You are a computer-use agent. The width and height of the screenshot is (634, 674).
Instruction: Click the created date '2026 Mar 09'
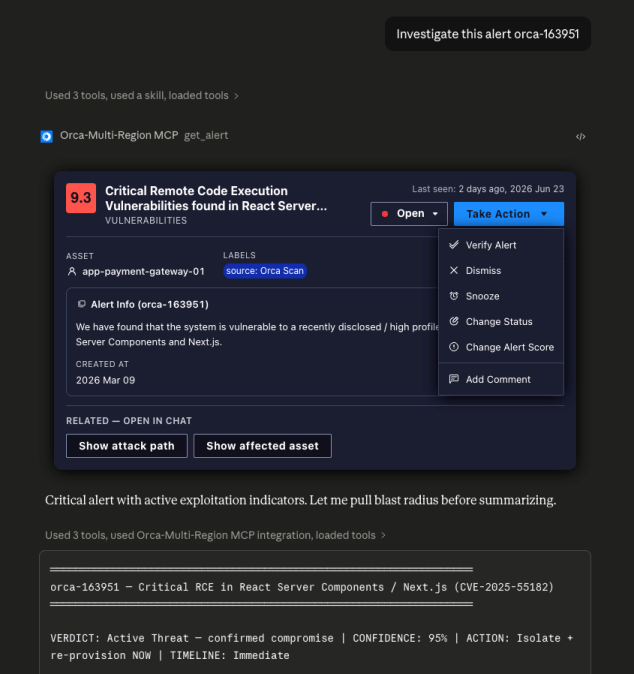tap(105, 380)
